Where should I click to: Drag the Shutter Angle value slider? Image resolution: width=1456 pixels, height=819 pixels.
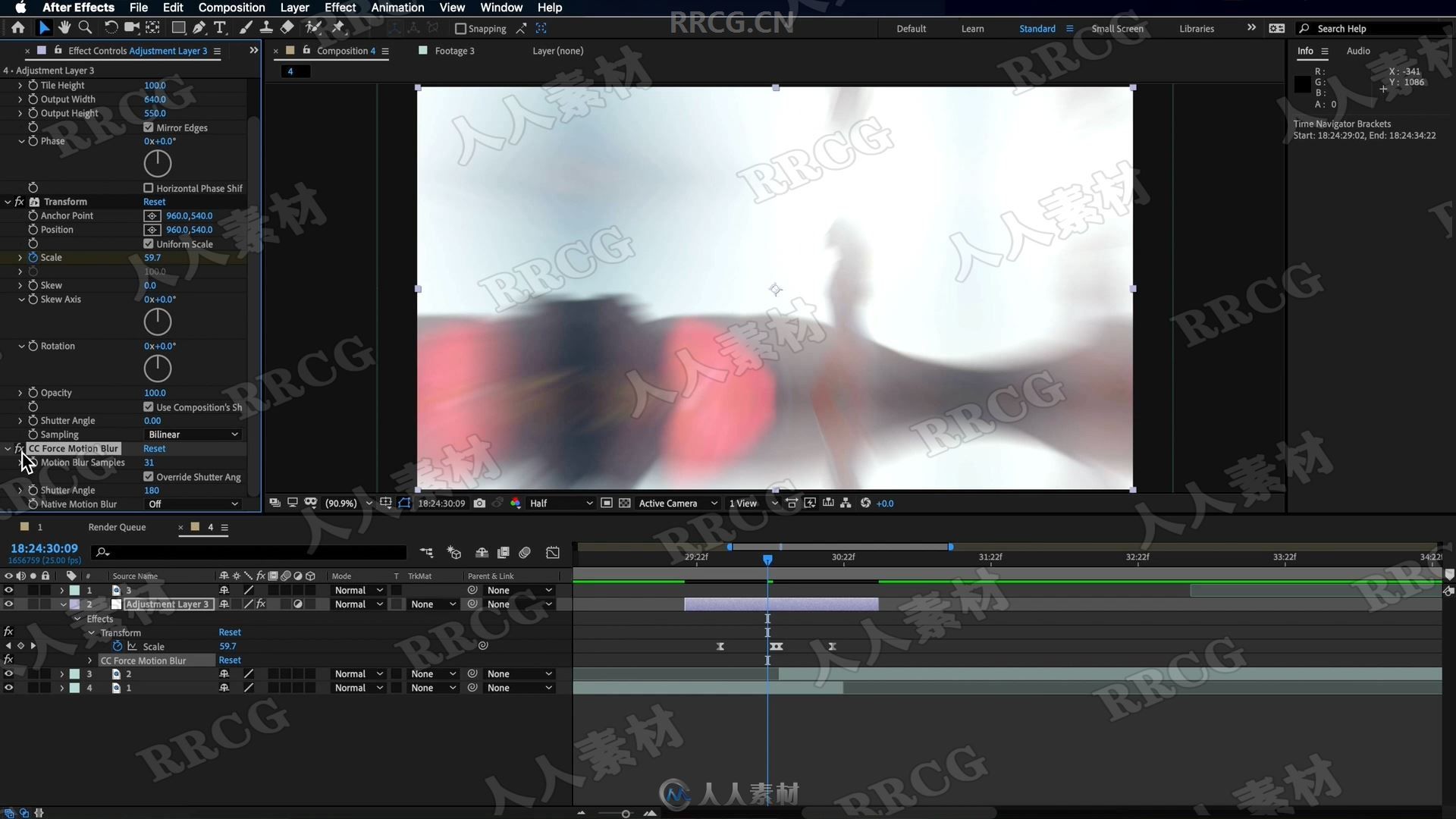(152, 490)
